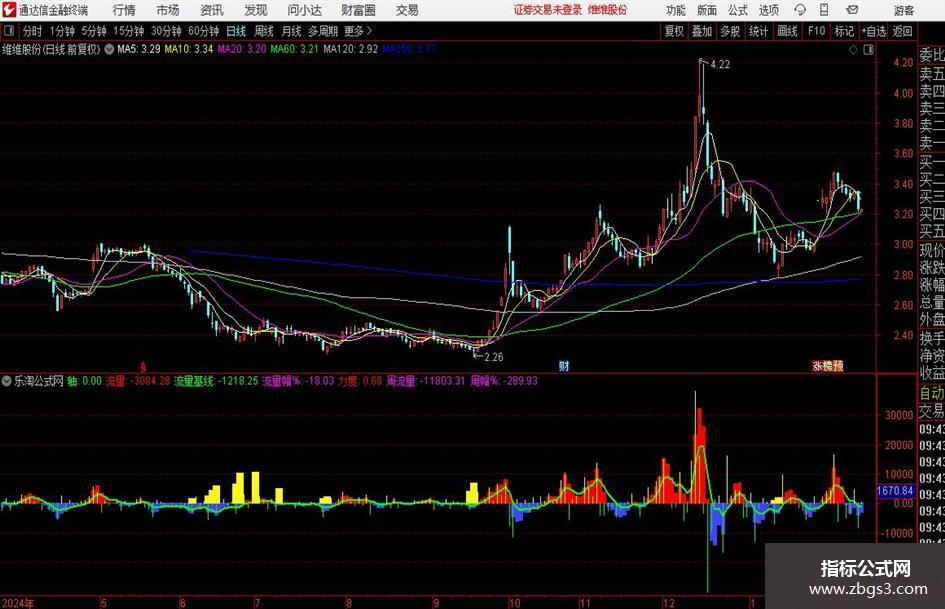Open the 版面 menu
This screenshot has height=609, width=945.
[707, 10]
